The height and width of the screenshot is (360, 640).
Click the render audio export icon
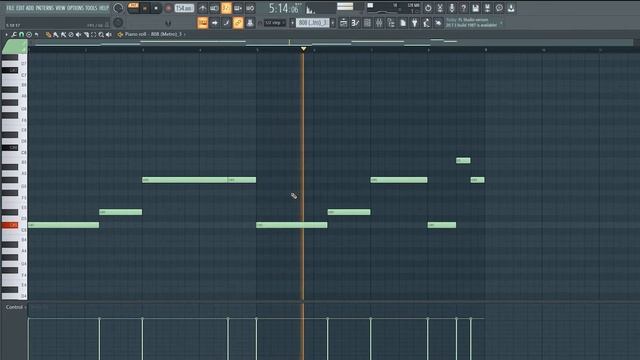pyautogui.click(x=487, y=8)
